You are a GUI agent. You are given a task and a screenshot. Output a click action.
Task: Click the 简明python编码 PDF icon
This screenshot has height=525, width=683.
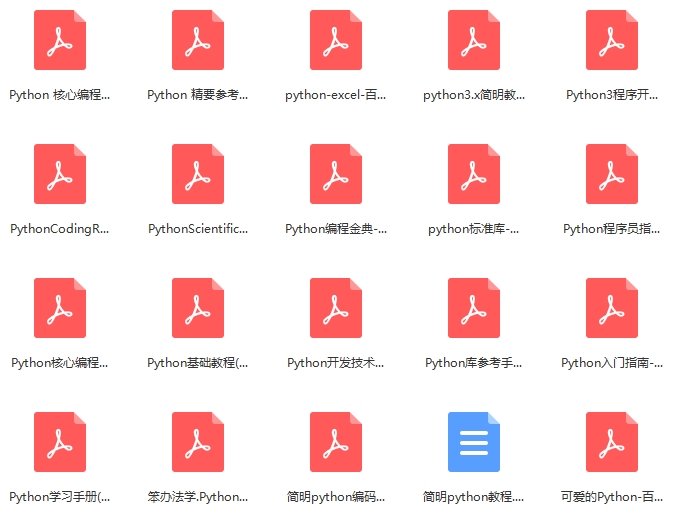pos(336,442)
